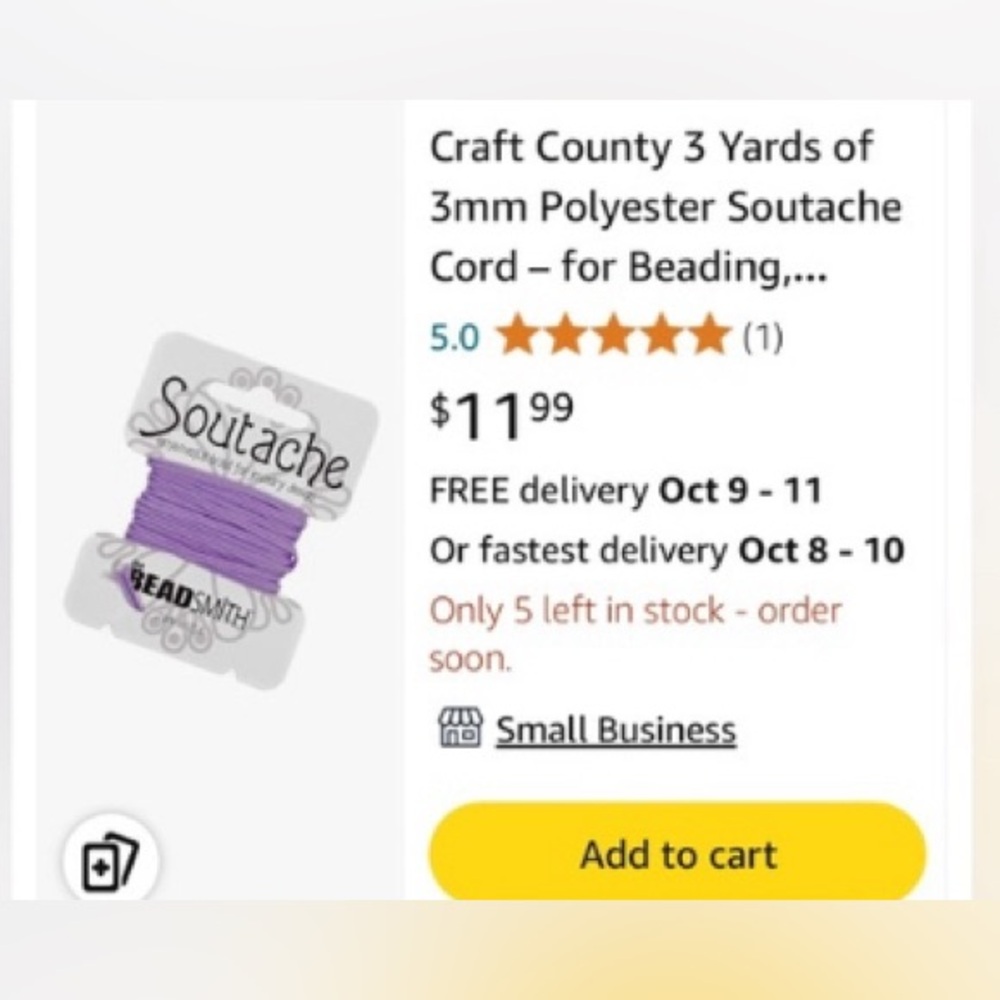Click the FREE delivery Oct 9 - 11 text
Screen dimensions: 1000x1000
(x=625, y=491)
